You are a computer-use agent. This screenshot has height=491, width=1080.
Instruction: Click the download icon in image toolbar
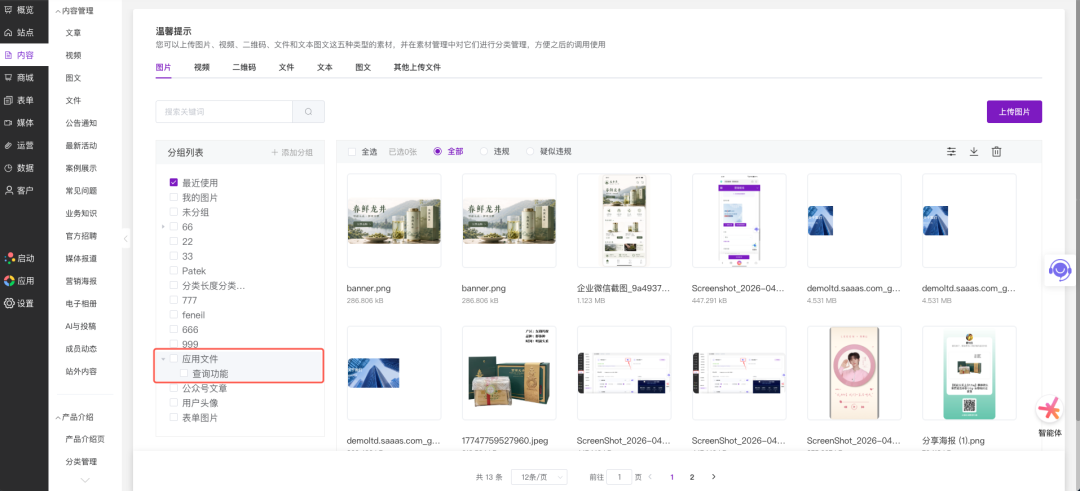[x=974, y=152]
